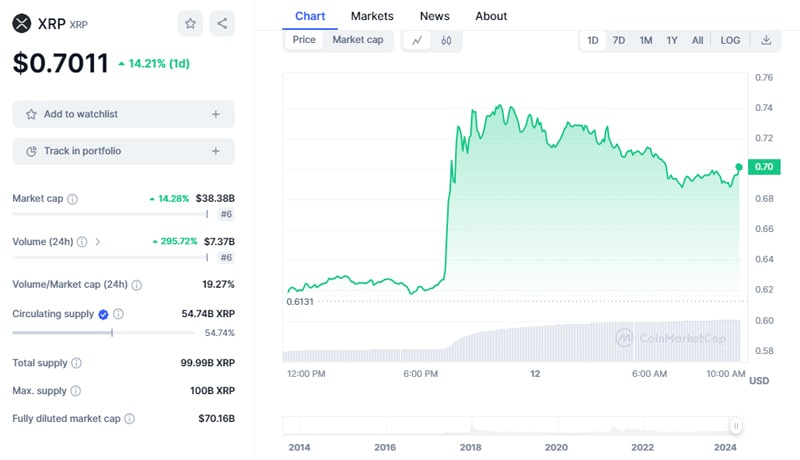Click the #6 volume rank badge
Screen dimensions: 800x460
[x=226, y=258]
